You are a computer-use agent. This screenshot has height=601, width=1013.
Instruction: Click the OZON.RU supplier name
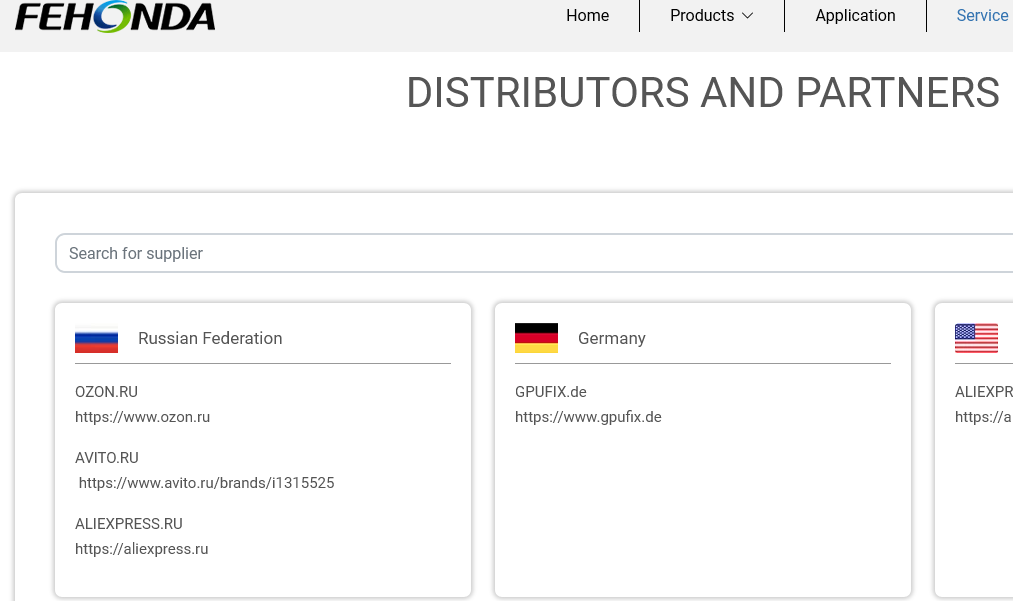pos(106,392)
